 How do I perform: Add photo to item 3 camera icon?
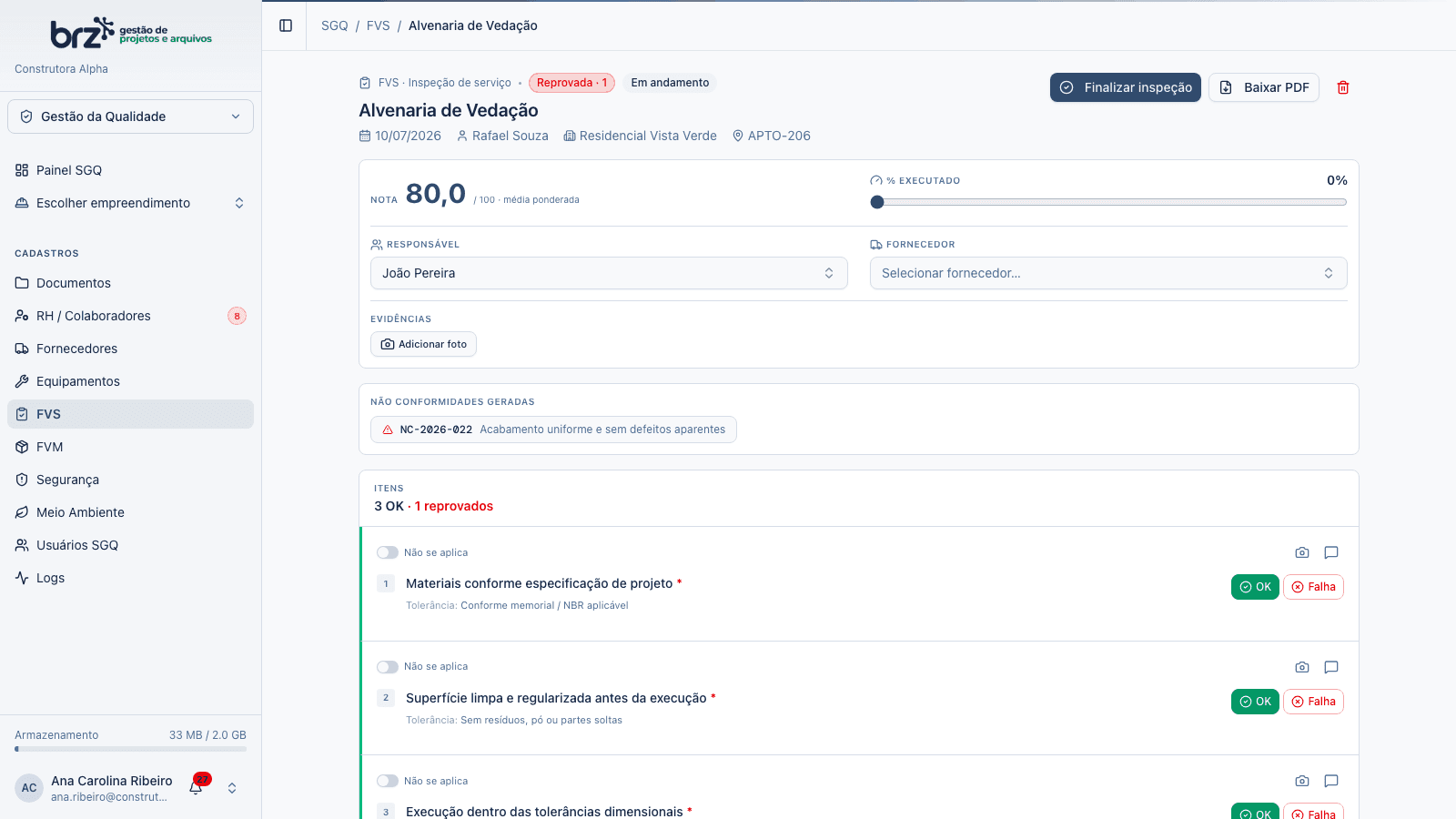(x=1302, y=781)
